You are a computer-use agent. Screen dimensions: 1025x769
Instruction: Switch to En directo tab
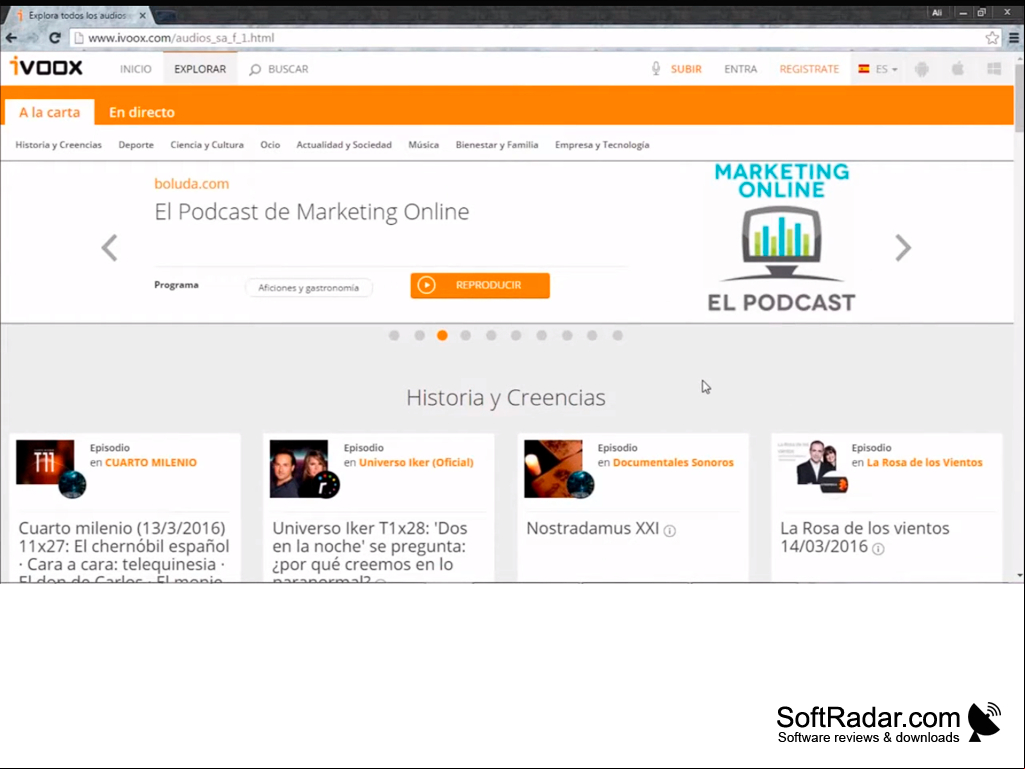coord(142,112)
